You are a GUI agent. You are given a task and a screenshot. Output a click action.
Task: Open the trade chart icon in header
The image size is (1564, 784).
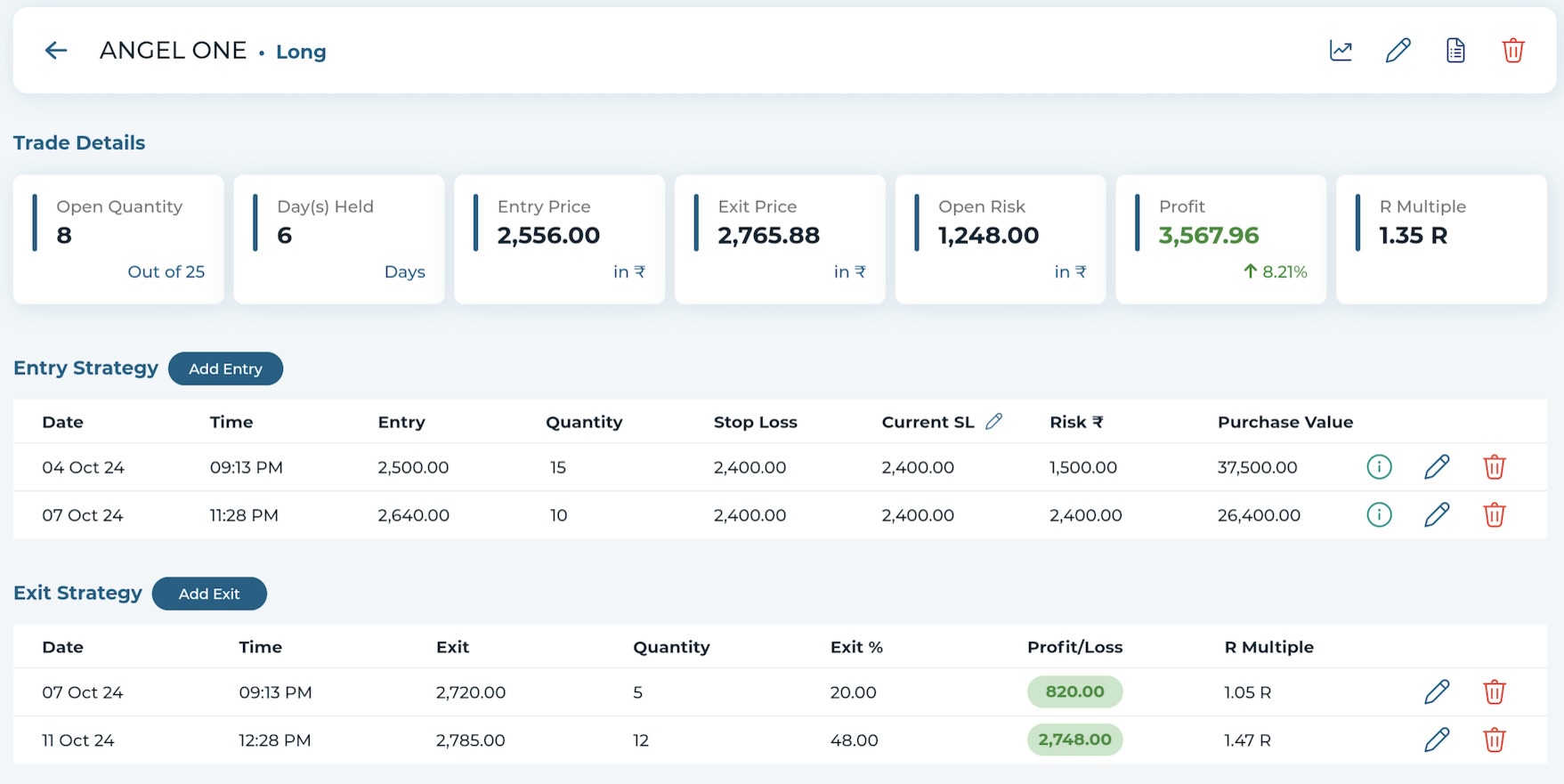1341,51
